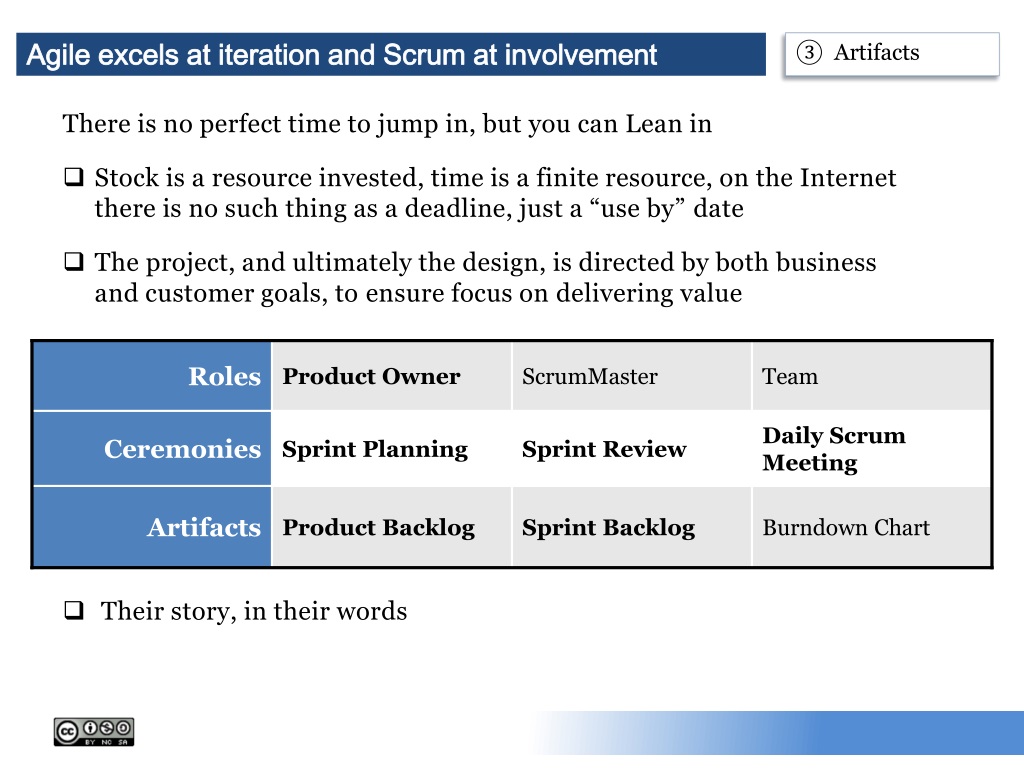Image resolution: width=1024 pixels, height=768 pixels.
Task: Click the Sprint Review cell
Action: coord(632,449)
